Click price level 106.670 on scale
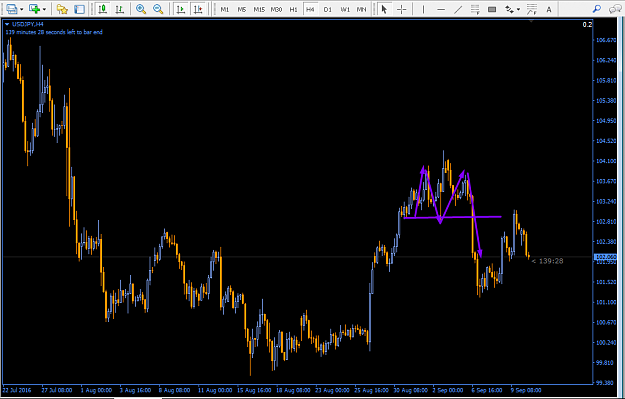625x399 pixels. [605, 40]
